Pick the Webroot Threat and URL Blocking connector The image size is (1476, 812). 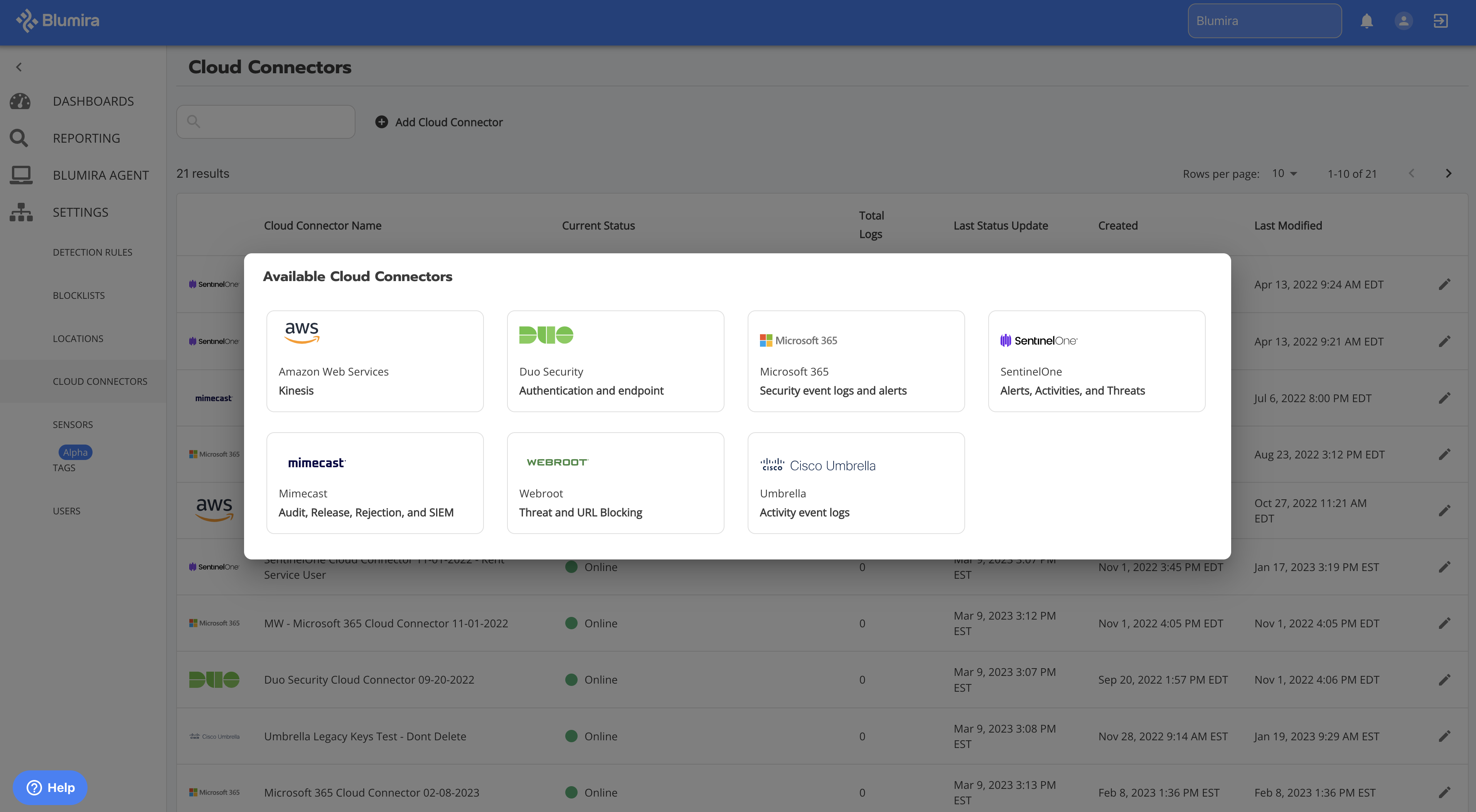615,482
